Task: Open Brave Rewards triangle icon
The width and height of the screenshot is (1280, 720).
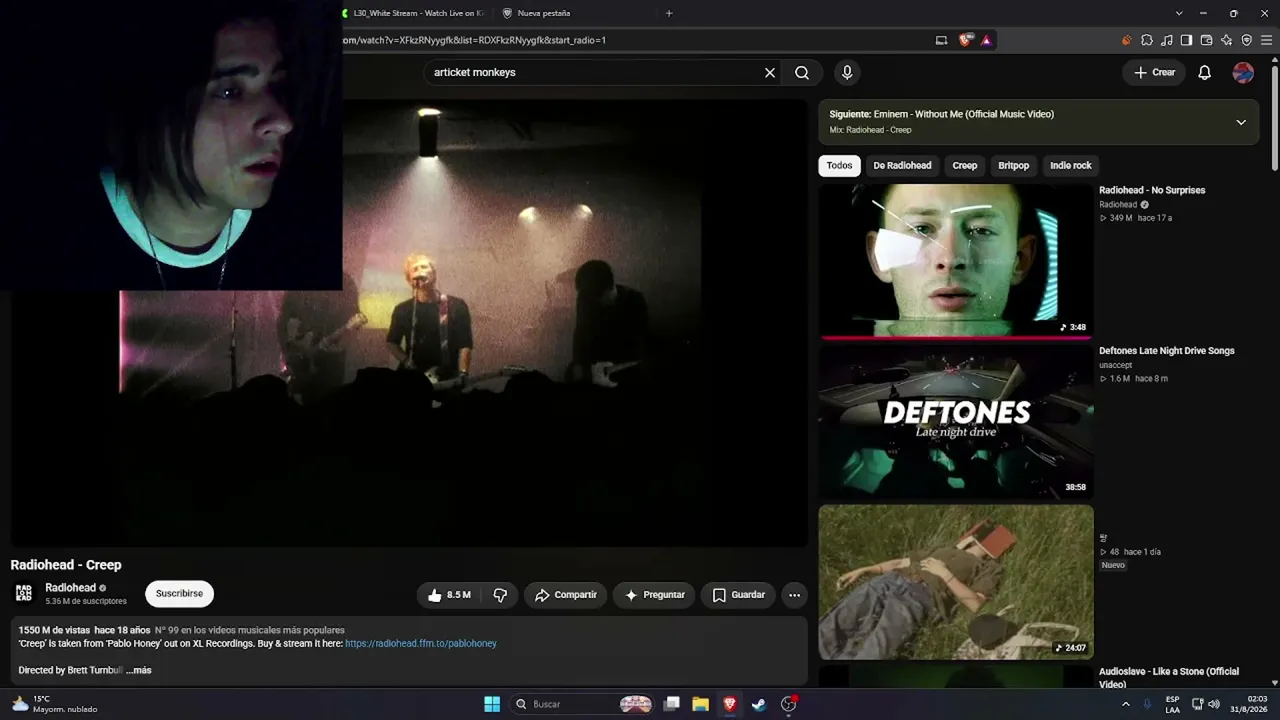Action: click(x=986, y=40)
